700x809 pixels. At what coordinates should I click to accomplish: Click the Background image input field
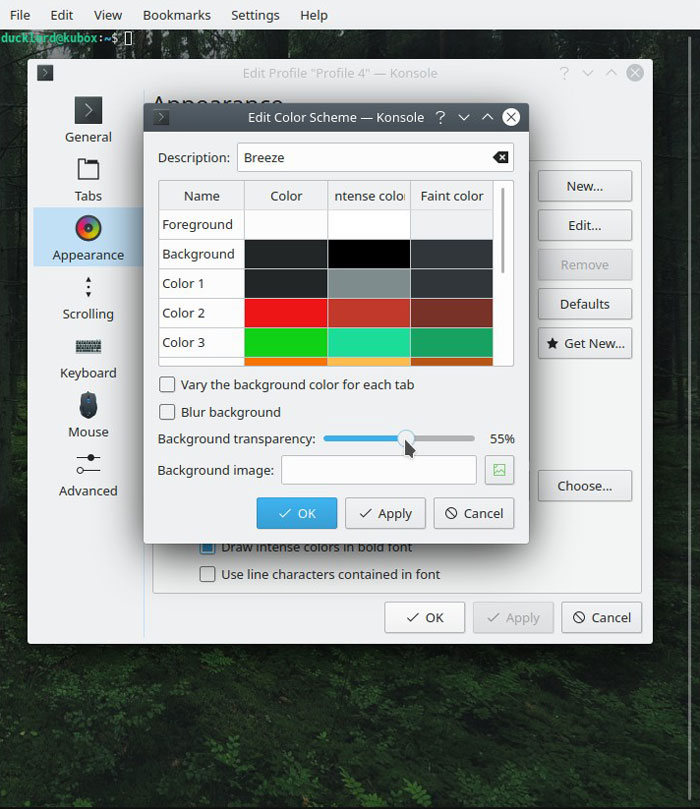click(x=379, y=470)
